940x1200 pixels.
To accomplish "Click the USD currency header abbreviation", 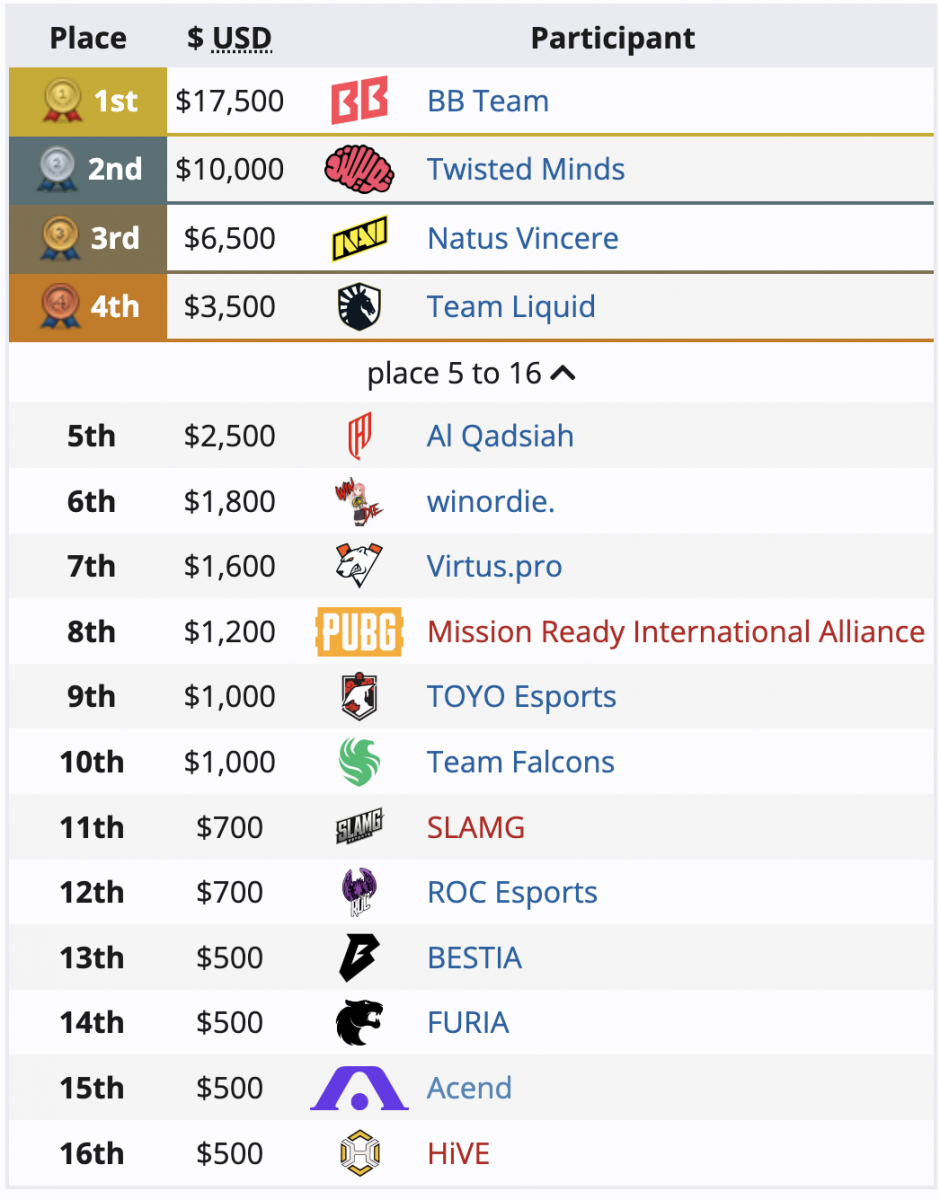I will [x=242, y=39].
